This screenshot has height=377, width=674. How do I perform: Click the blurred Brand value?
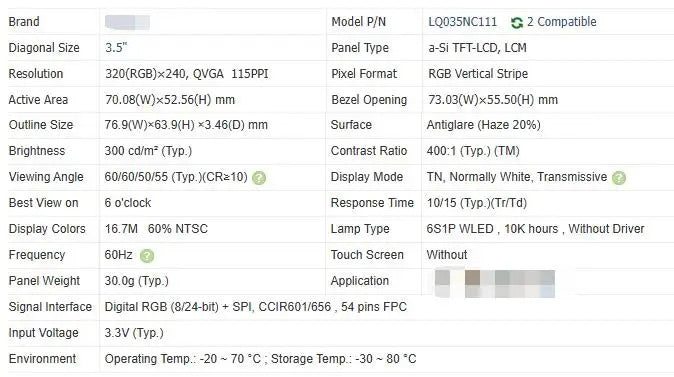[127, 22]
